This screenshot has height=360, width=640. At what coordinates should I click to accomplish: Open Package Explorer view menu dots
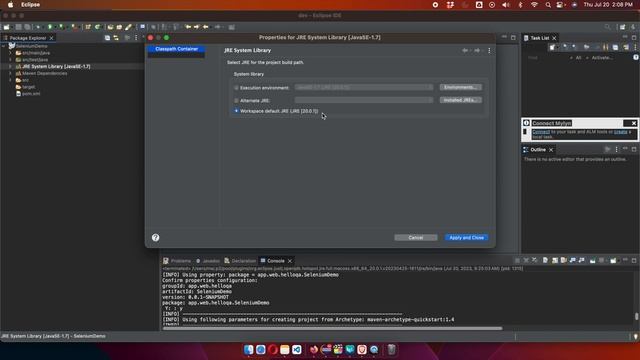pos(136,38)
